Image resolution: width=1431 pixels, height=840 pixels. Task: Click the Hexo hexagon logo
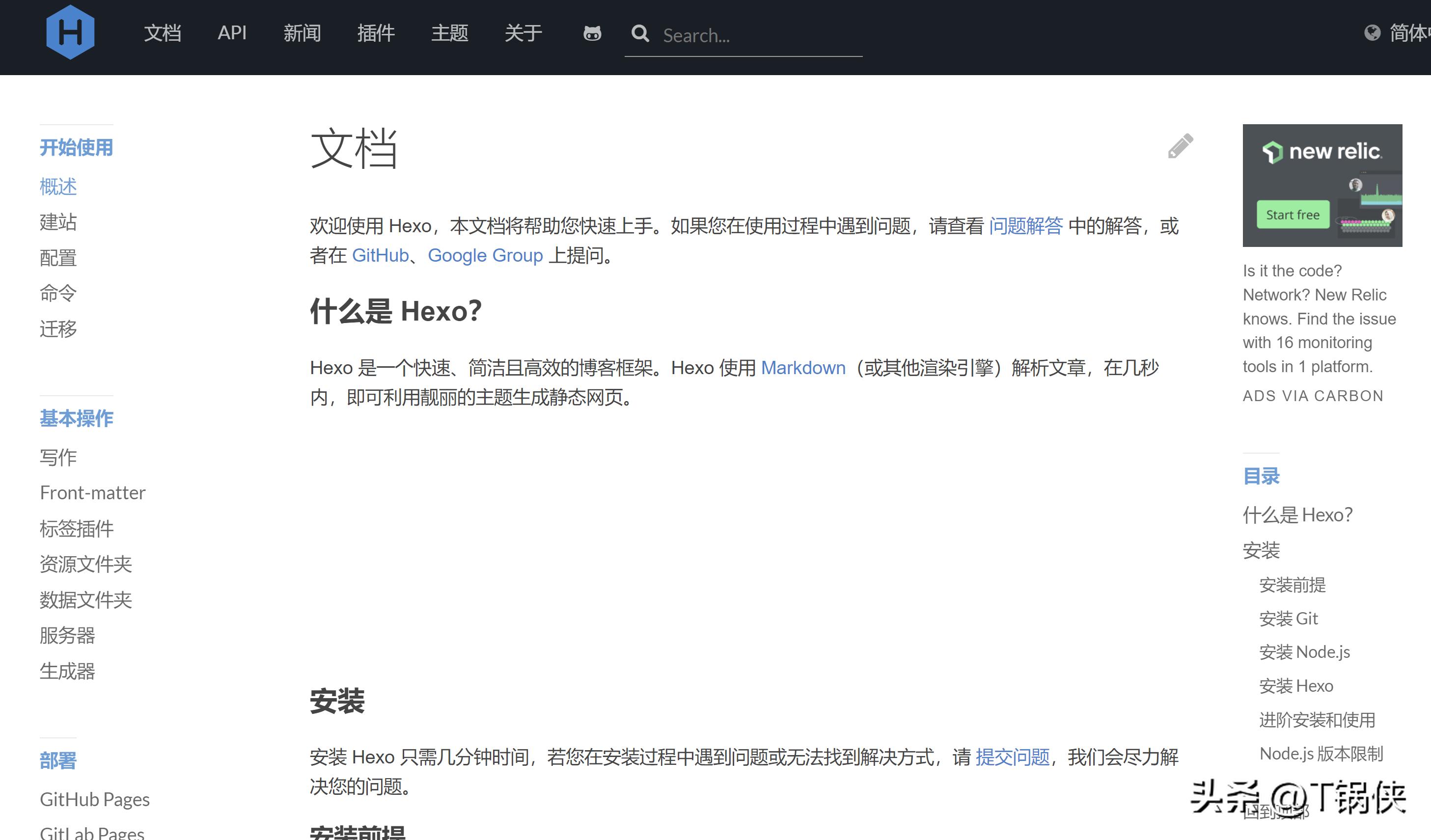click(70, 32)
